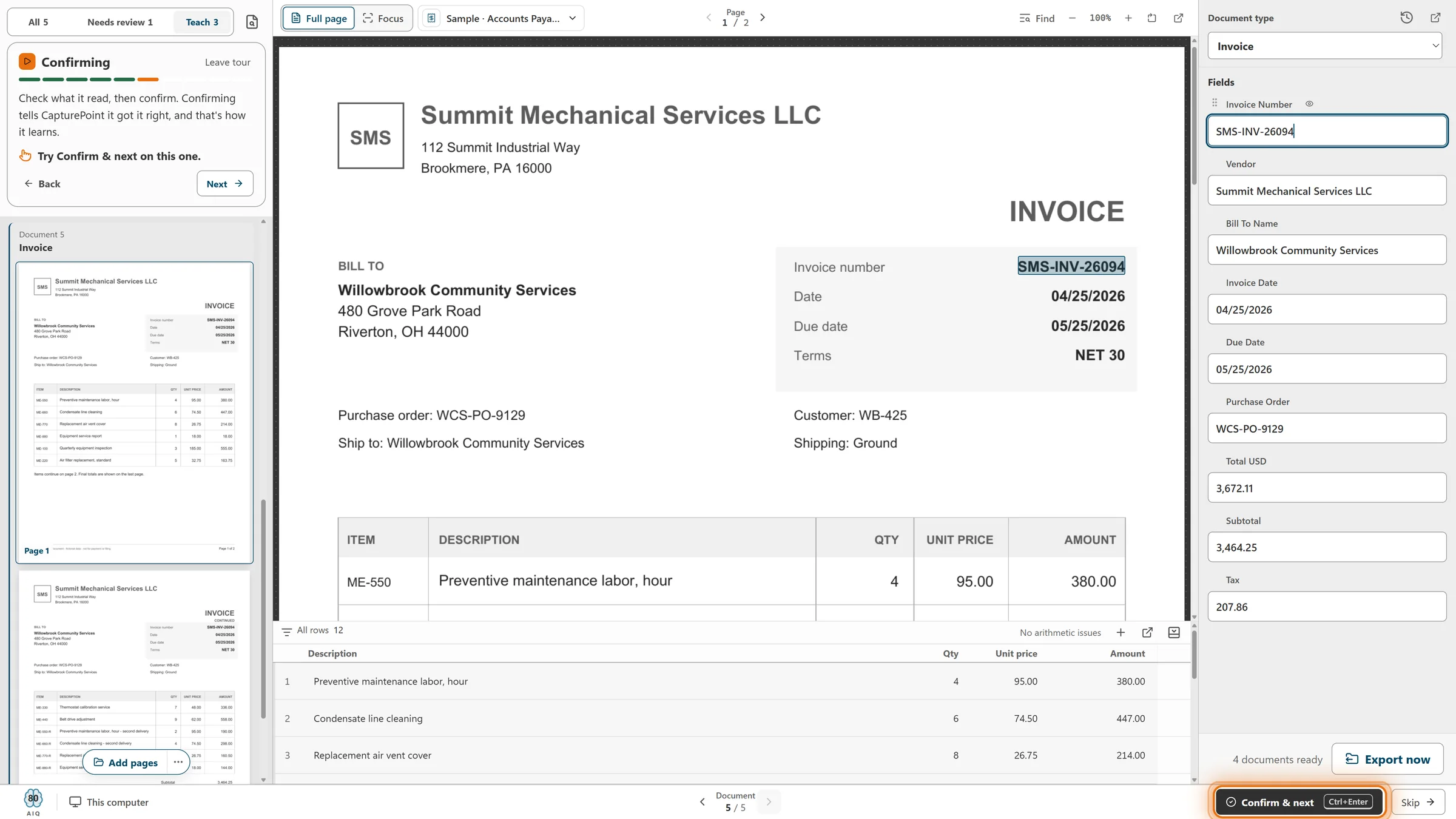Click the Skip button
This screenshot has height=819, width=1456.
[1418, 802]
